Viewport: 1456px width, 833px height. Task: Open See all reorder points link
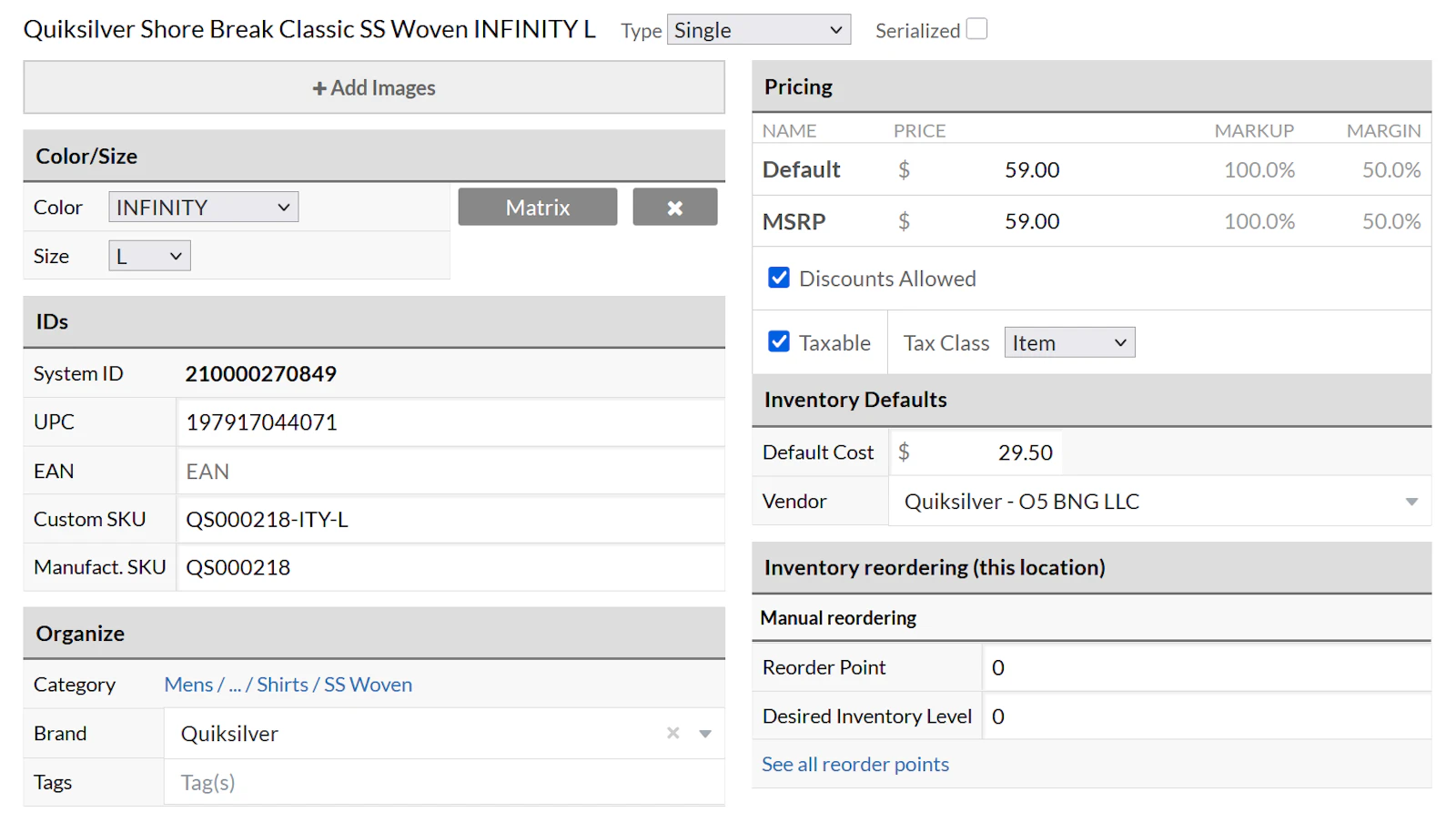pos(855,765)
